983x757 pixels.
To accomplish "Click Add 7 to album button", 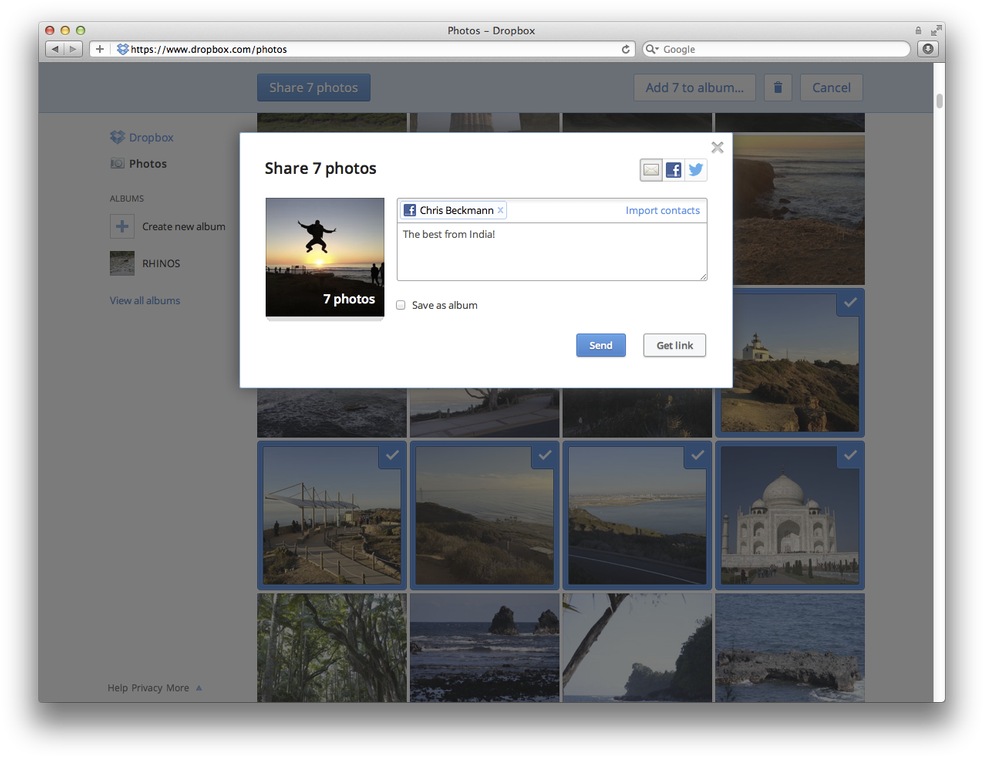I will (695, 88).
